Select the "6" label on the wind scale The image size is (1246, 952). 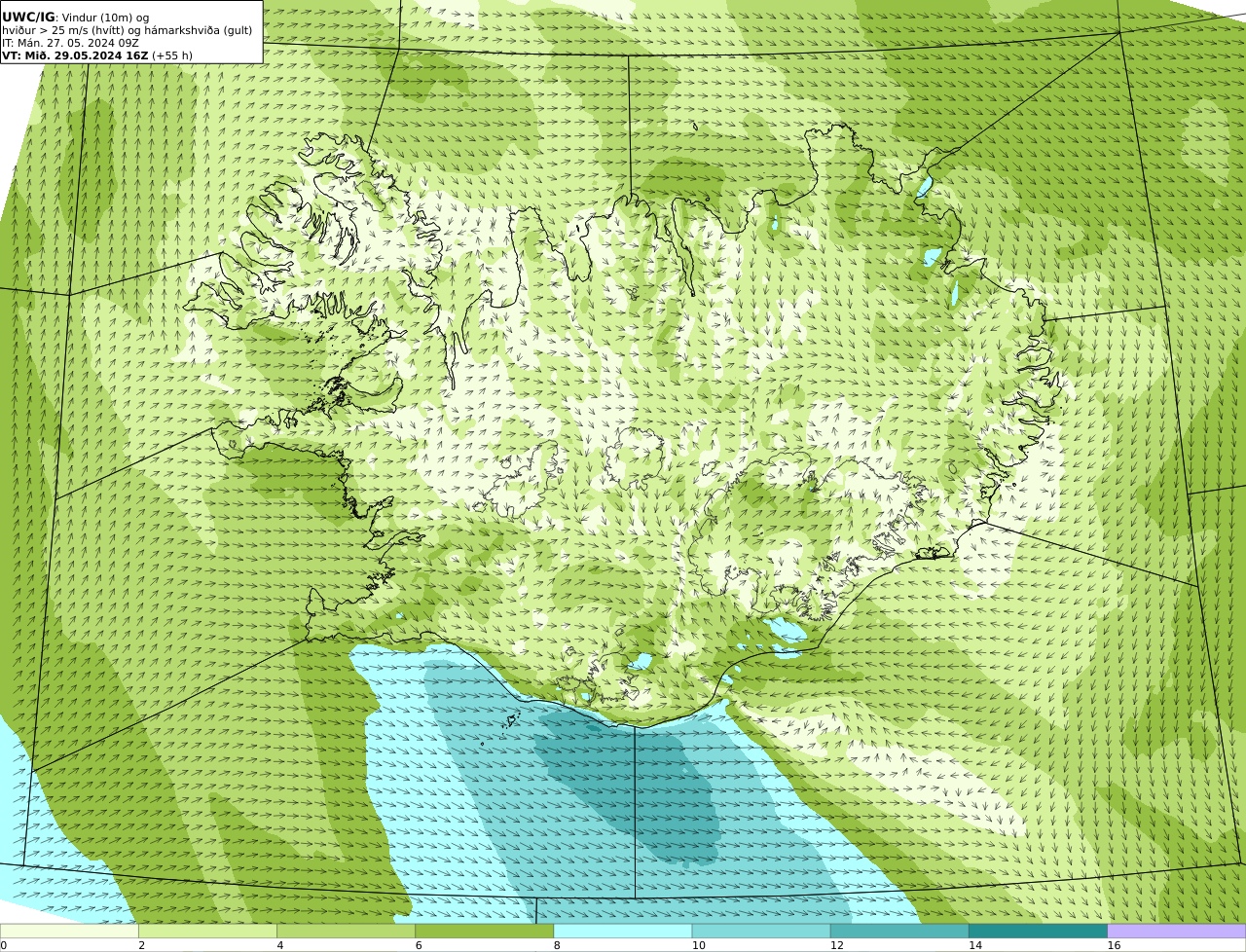point(419,945)
